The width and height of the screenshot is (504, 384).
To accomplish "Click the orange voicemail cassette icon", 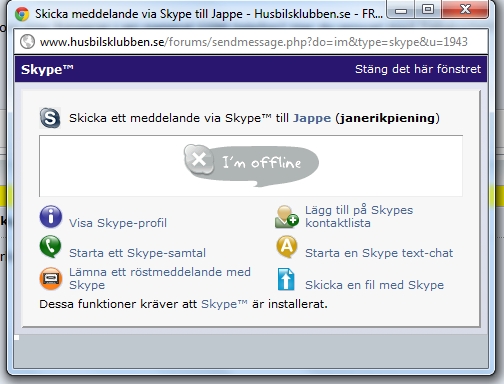I will point(51,278).
